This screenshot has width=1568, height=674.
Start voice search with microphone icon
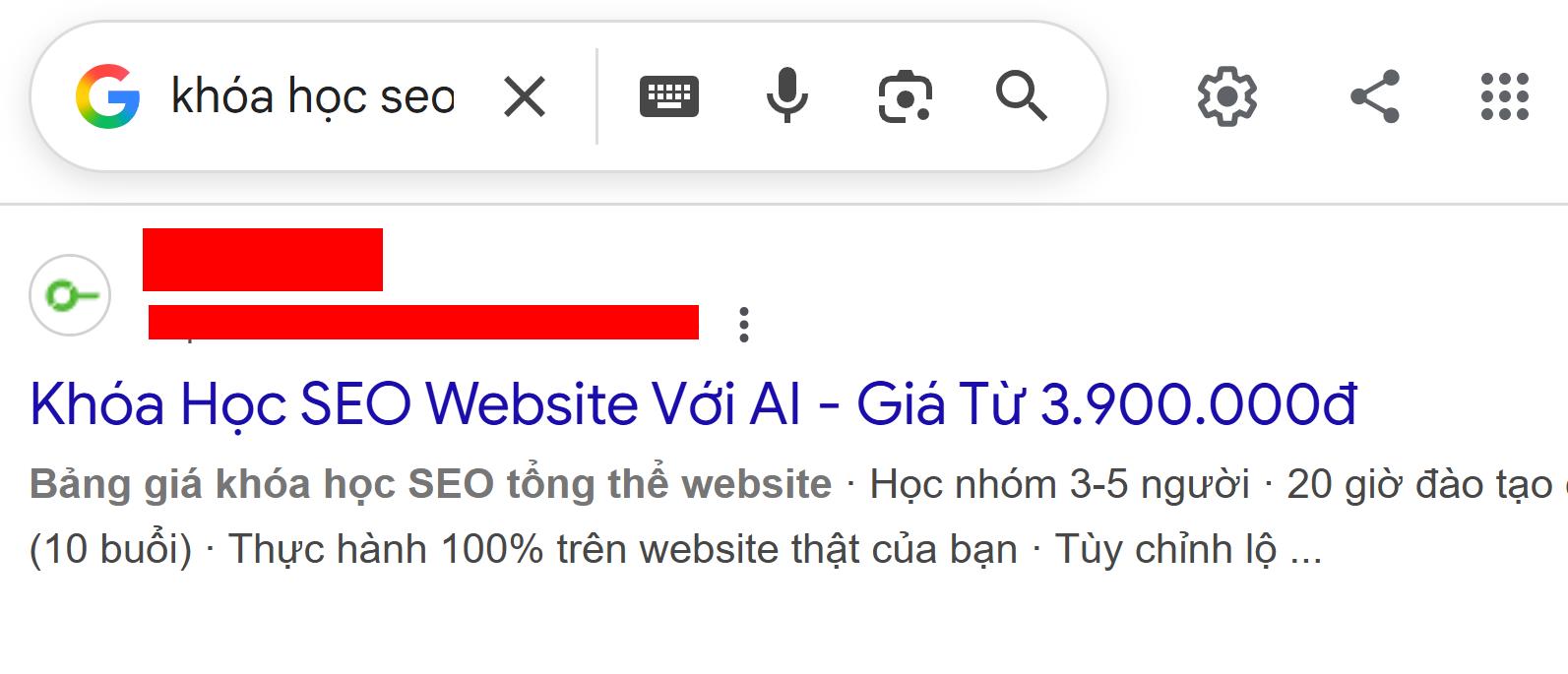point(787,95)
